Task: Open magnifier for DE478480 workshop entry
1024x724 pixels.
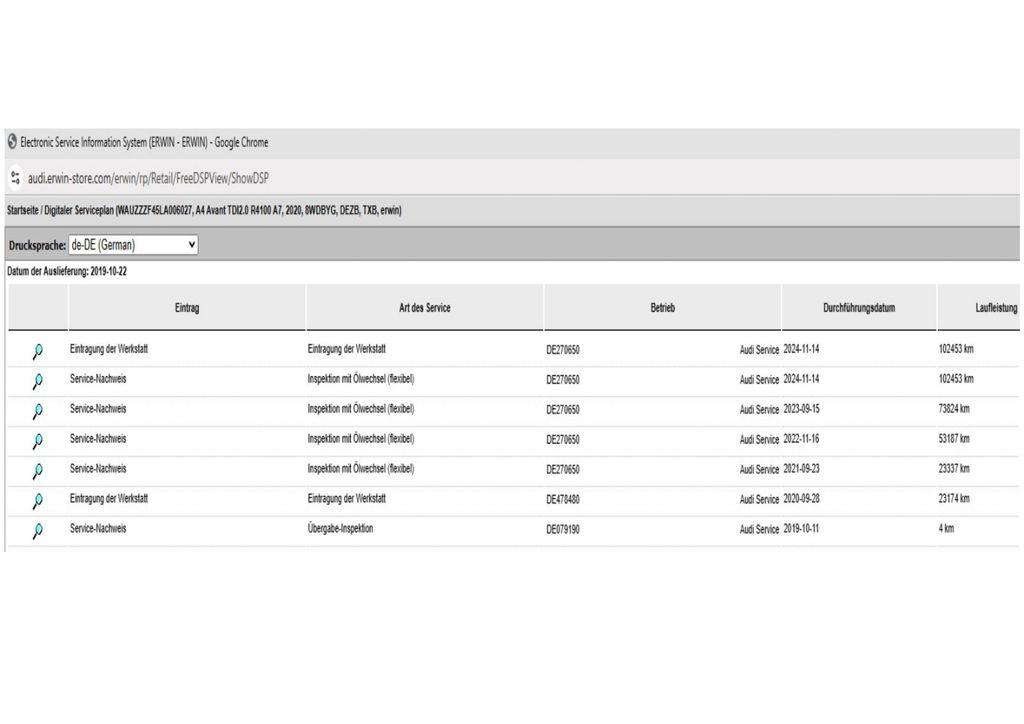Action: coord(37,501)
